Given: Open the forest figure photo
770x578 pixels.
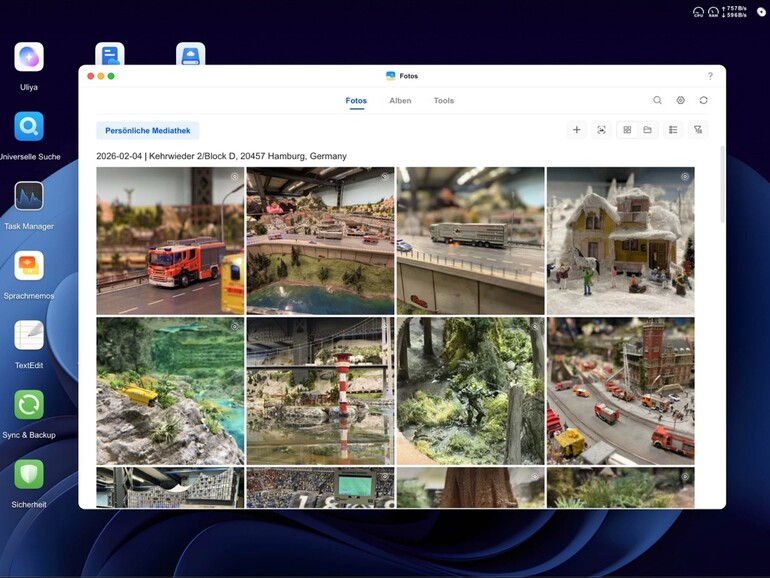Looking at the screenshot, I should [x=470, y=391].
